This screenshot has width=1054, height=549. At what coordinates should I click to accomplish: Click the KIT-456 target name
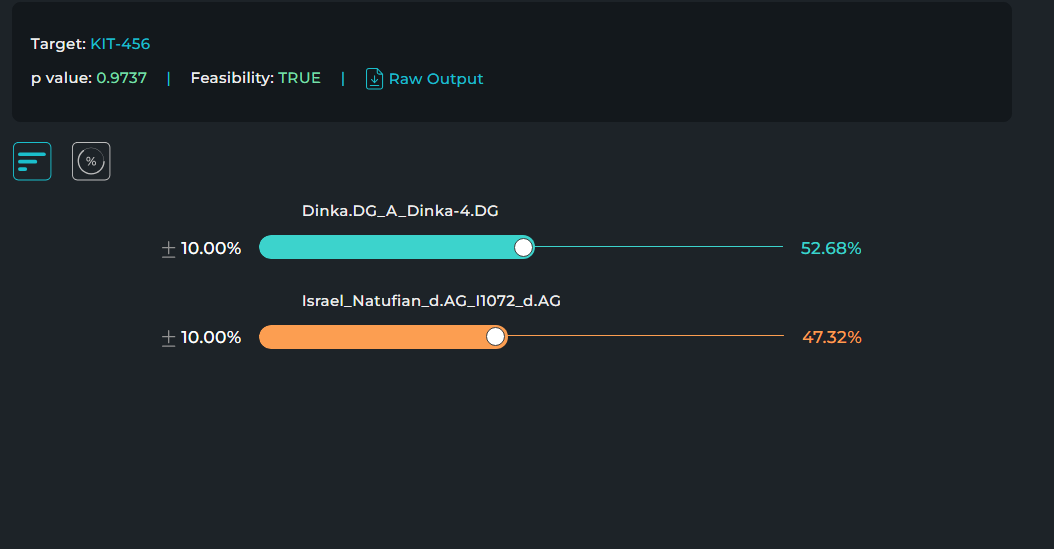pos(120,44)
